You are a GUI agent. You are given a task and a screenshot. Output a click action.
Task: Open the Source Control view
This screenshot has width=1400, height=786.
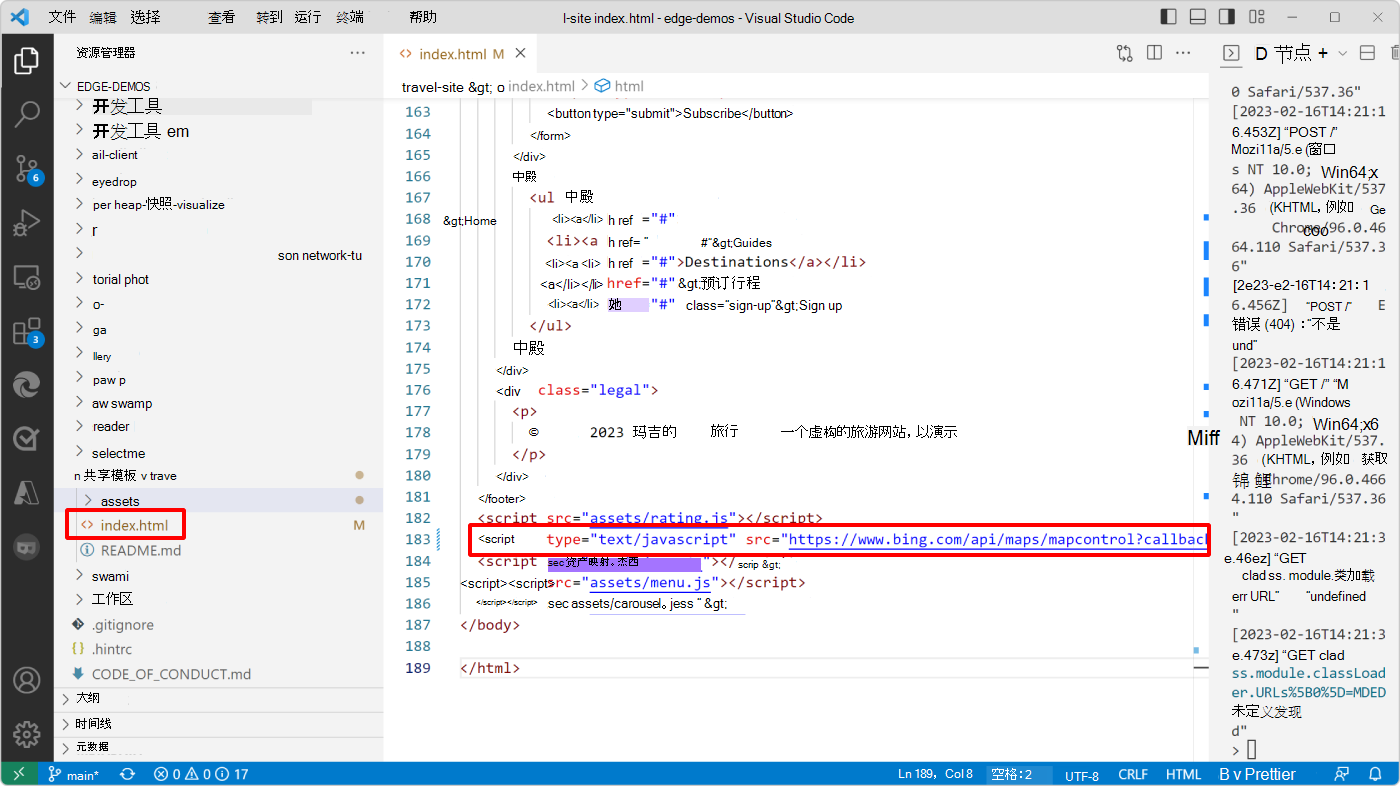click(x=27, y=169)
